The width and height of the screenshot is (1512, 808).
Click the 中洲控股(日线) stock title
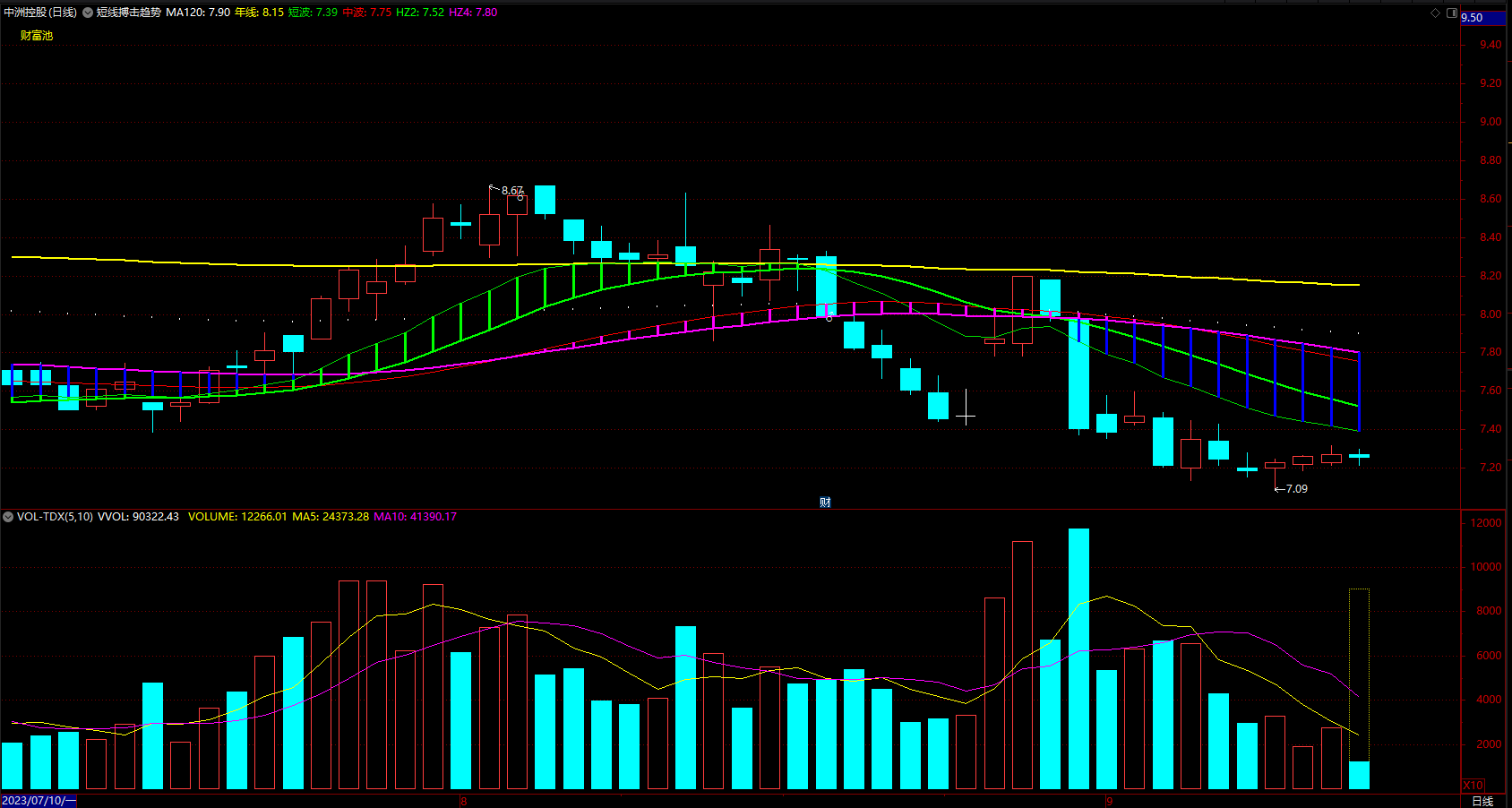(x=40, y=13)
